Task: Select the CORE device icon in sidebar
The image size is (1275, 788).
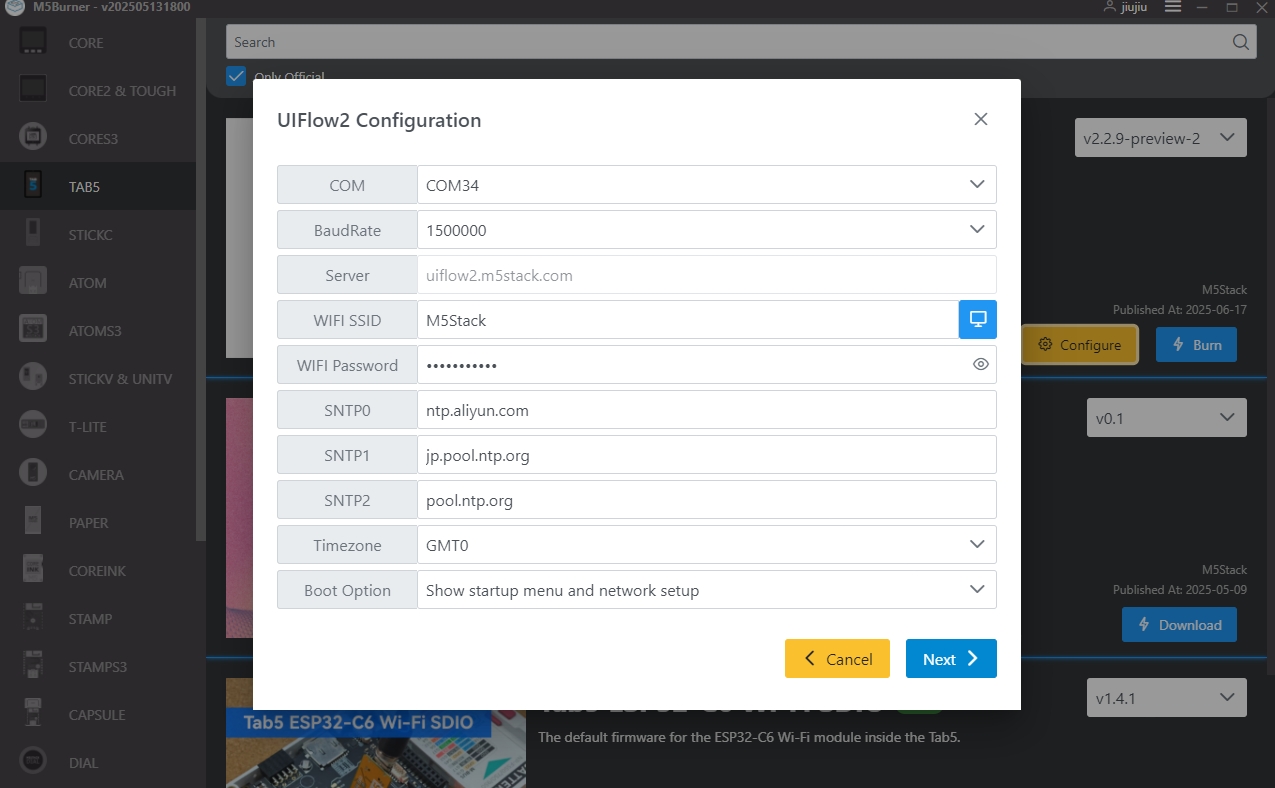Action: pyautogui.click(x=33, y=42)
